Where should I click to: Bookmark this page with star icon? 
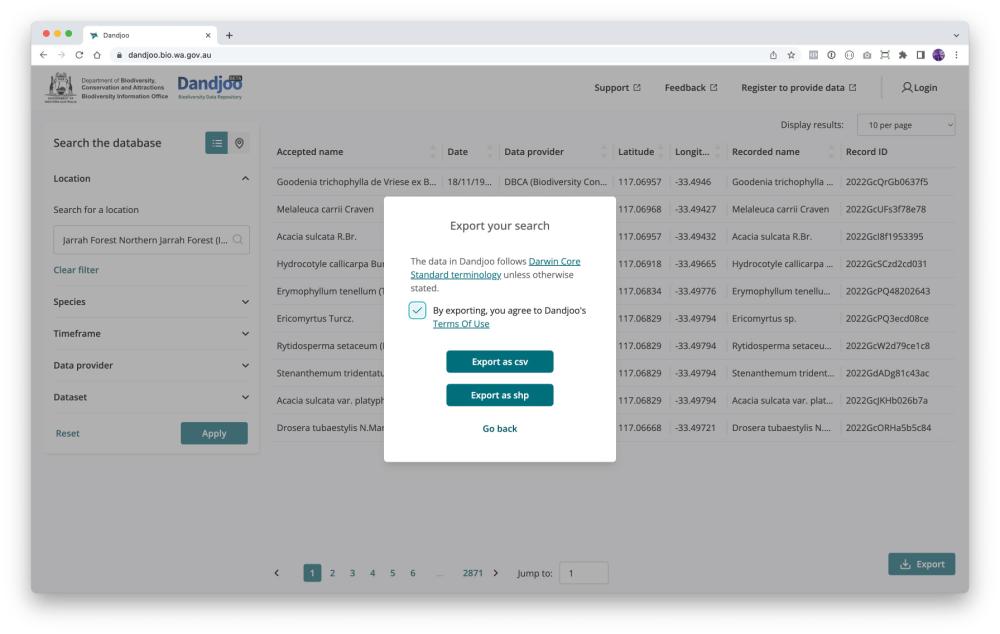[791, 55]
